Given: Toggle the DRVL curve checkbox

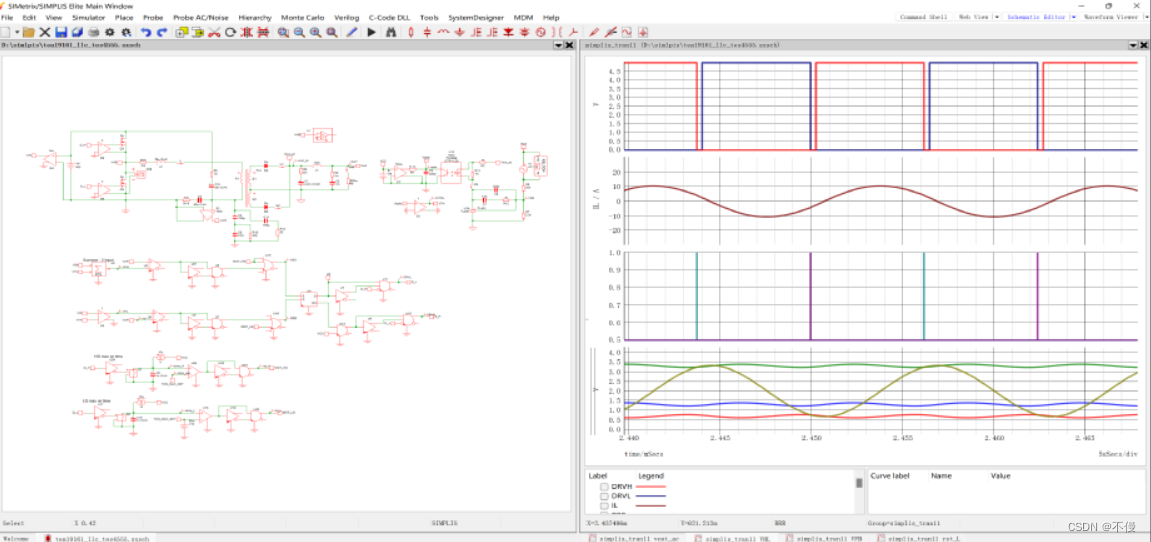Looking at the screenshot, I should [x=604, y=496].
